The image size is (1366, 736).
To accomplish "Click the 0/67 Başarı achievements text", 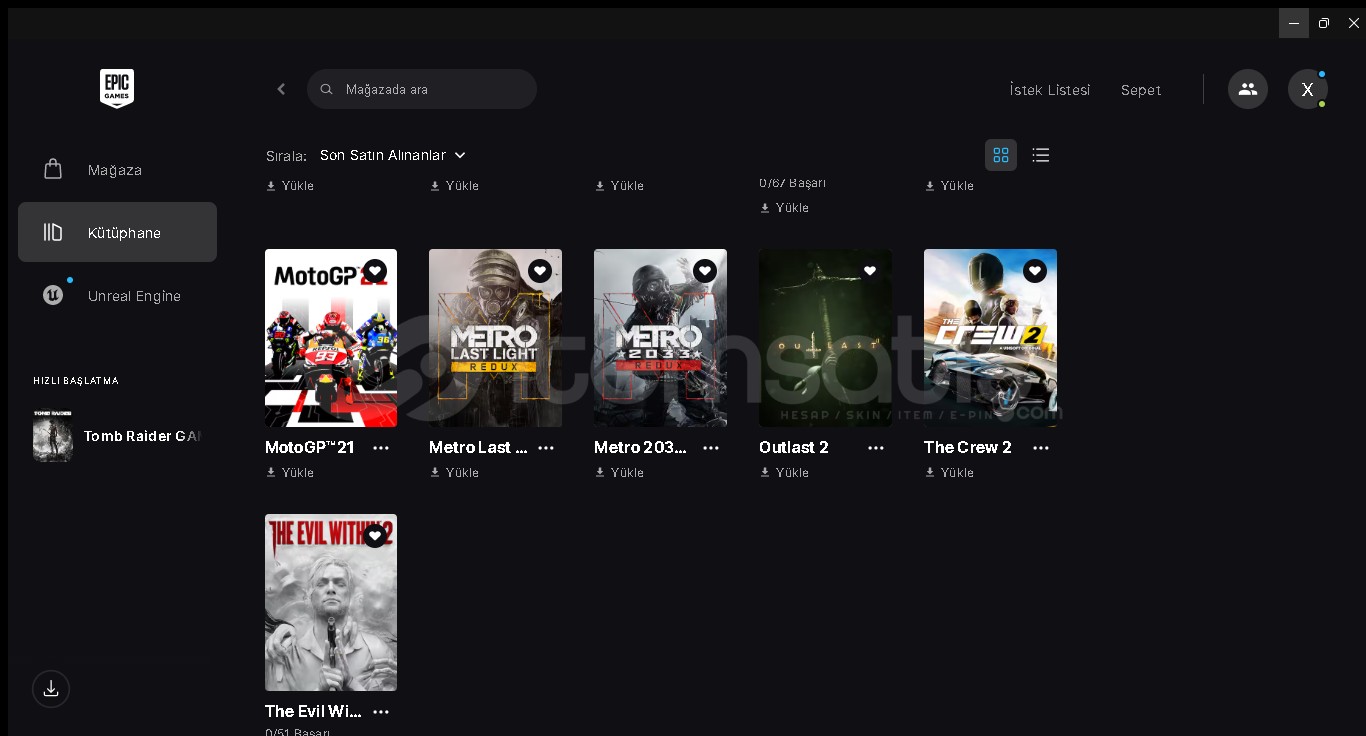I will point(793,183).
